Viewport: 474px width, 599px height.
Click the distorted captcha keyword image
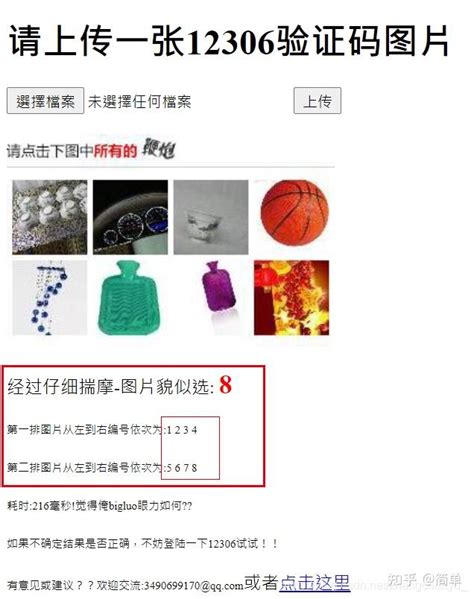point(159,148)
